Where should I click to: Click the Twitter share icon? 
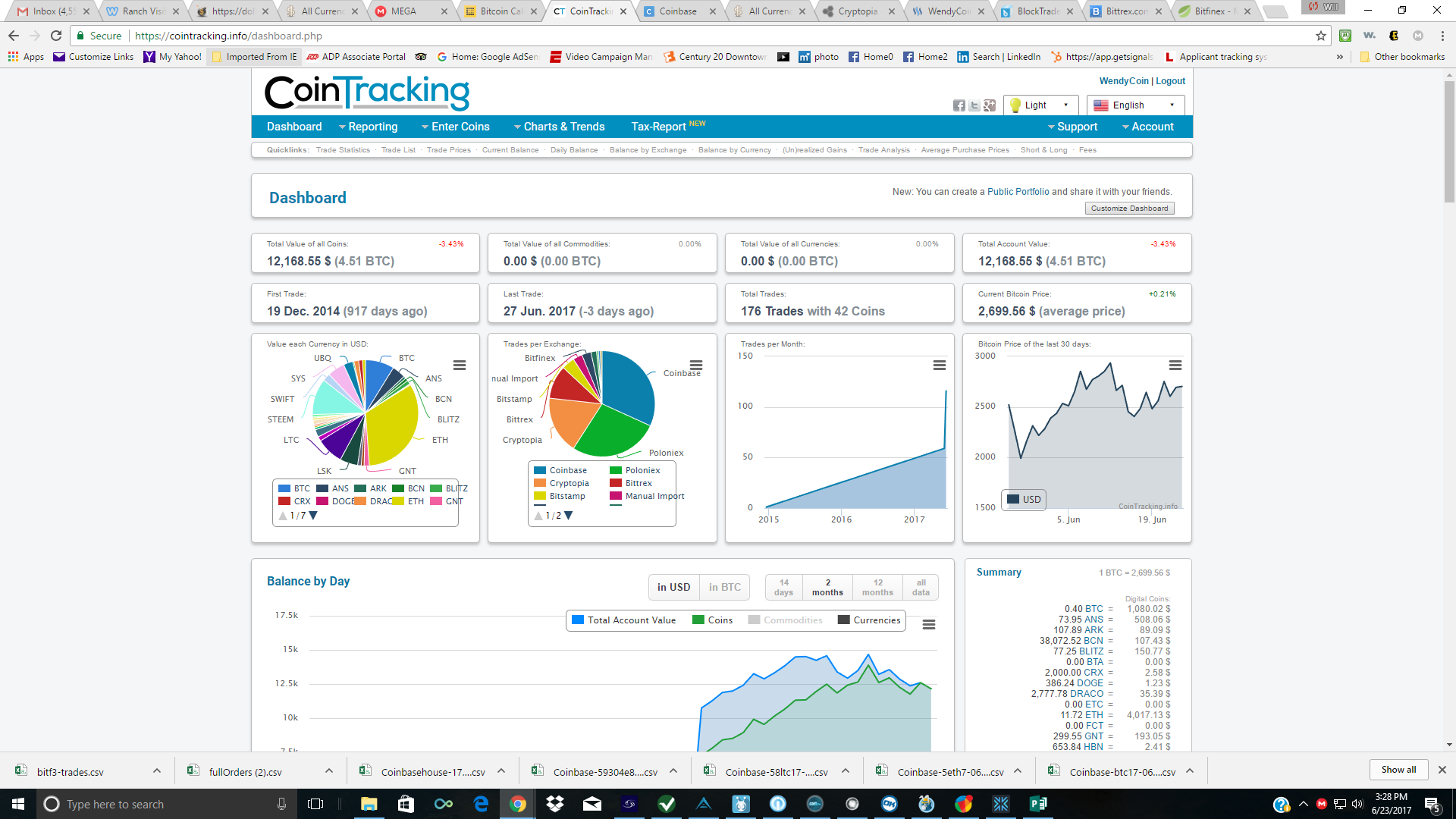pos(974,105)
